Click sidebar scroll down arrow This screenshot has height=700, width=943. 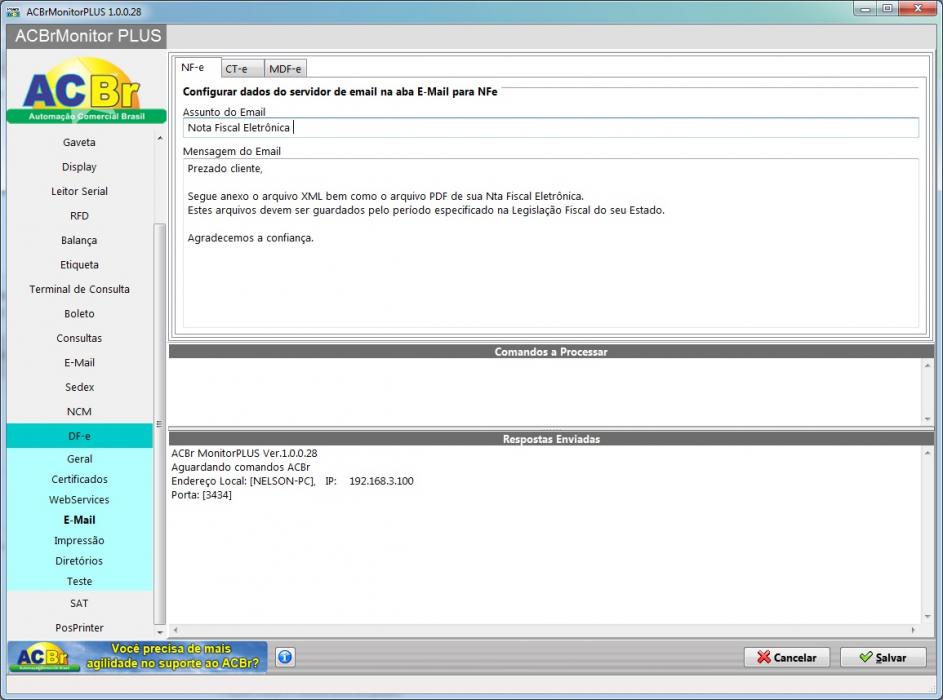159,632
